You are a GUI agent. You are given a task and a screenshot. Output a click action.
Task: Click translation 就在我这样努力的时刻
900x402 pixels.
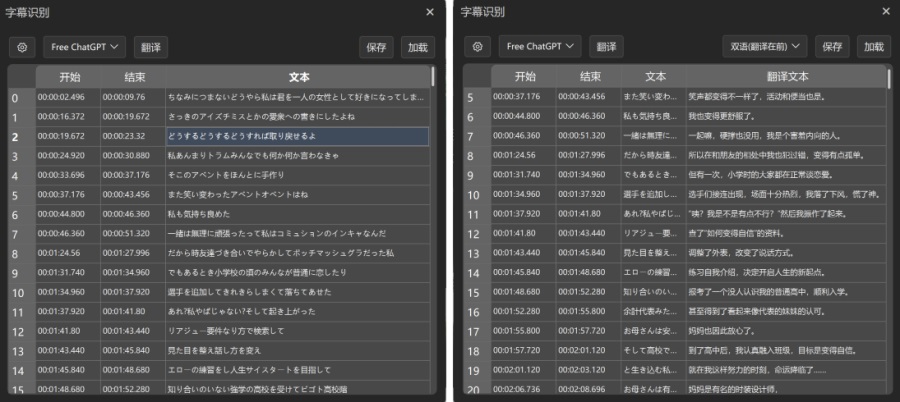pos(788,370)
